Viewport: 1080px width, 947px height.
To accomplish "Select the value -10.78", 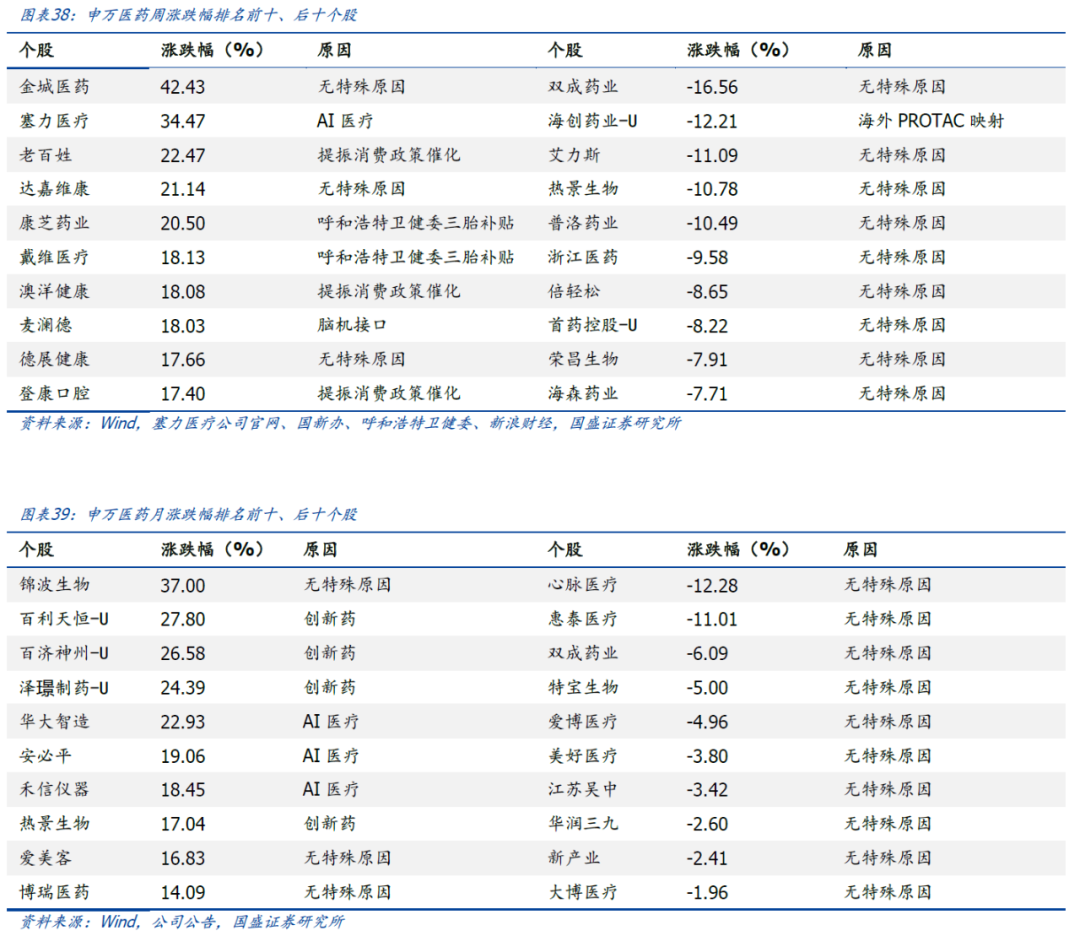I will 712,189.
